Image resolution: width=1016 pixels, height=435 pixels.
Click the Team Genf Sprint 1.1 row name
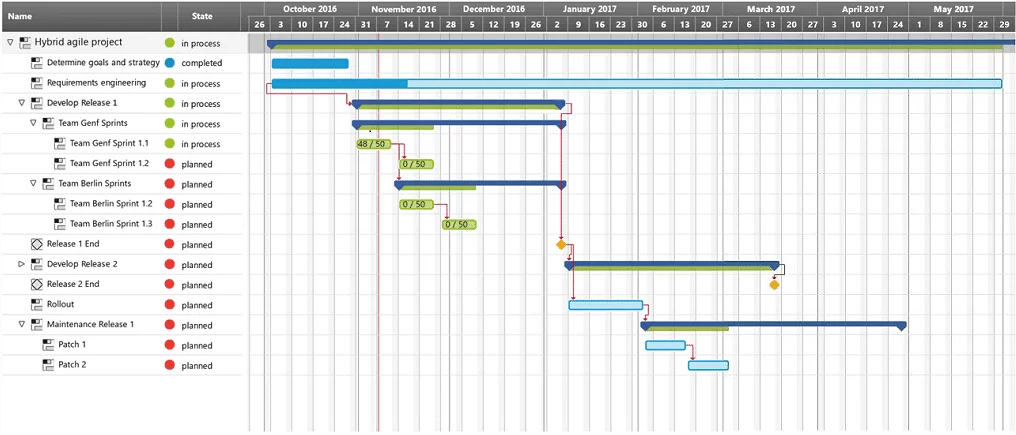coord(109,143)
